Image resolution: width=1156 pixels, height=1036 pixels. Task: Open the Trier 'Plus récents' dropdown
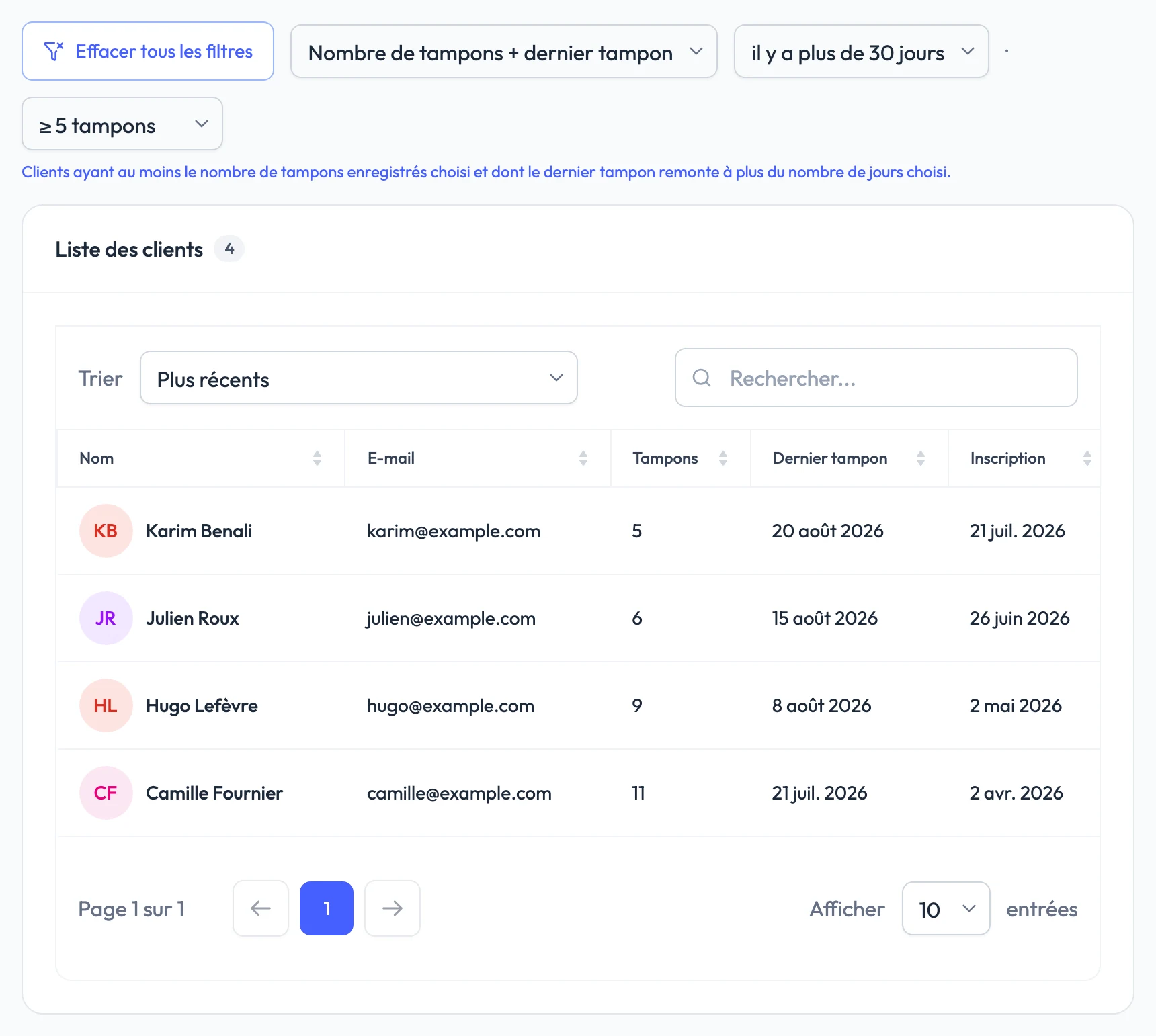coord(359,378)
